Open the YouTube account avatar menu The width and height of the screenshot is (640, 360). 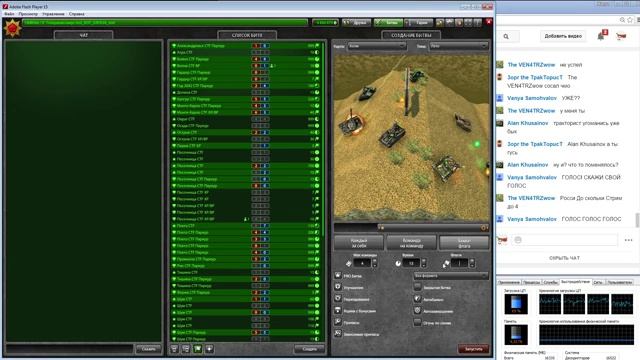pos(621,36)
